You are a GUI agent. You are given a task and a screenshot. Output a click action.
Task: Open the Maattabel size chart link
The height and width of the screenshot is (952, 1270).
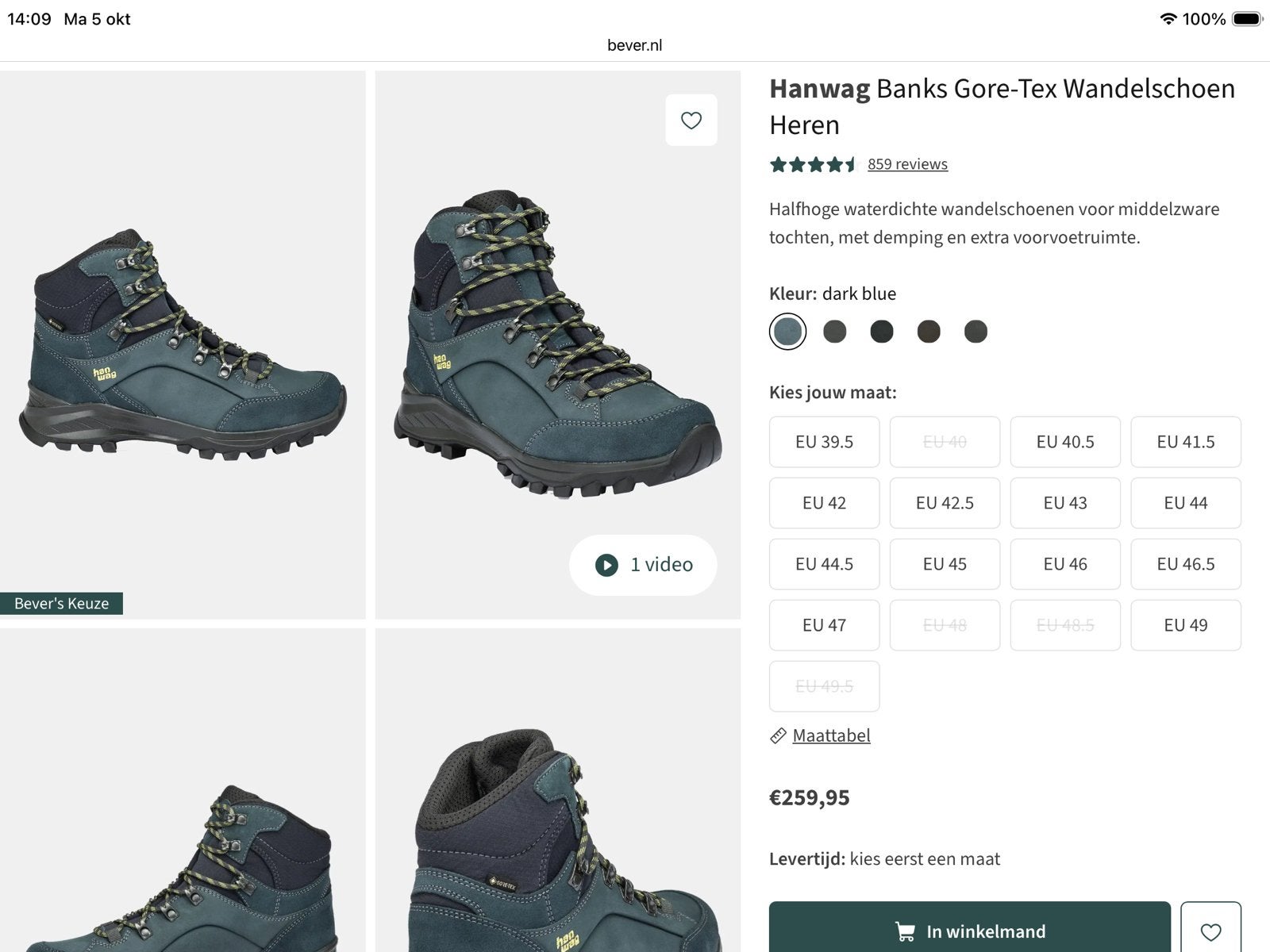[831, 735]
